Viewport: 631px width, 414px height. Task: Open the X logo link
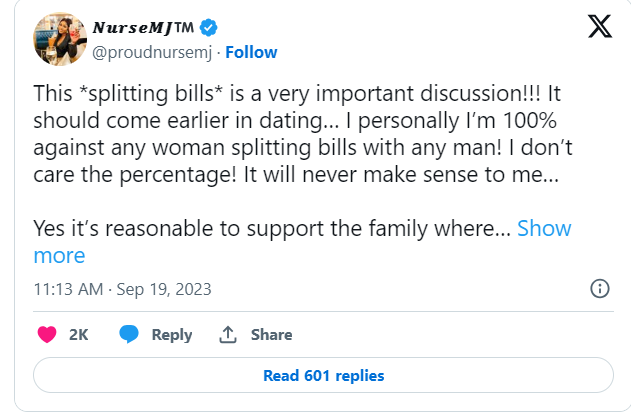coord(599,27)
